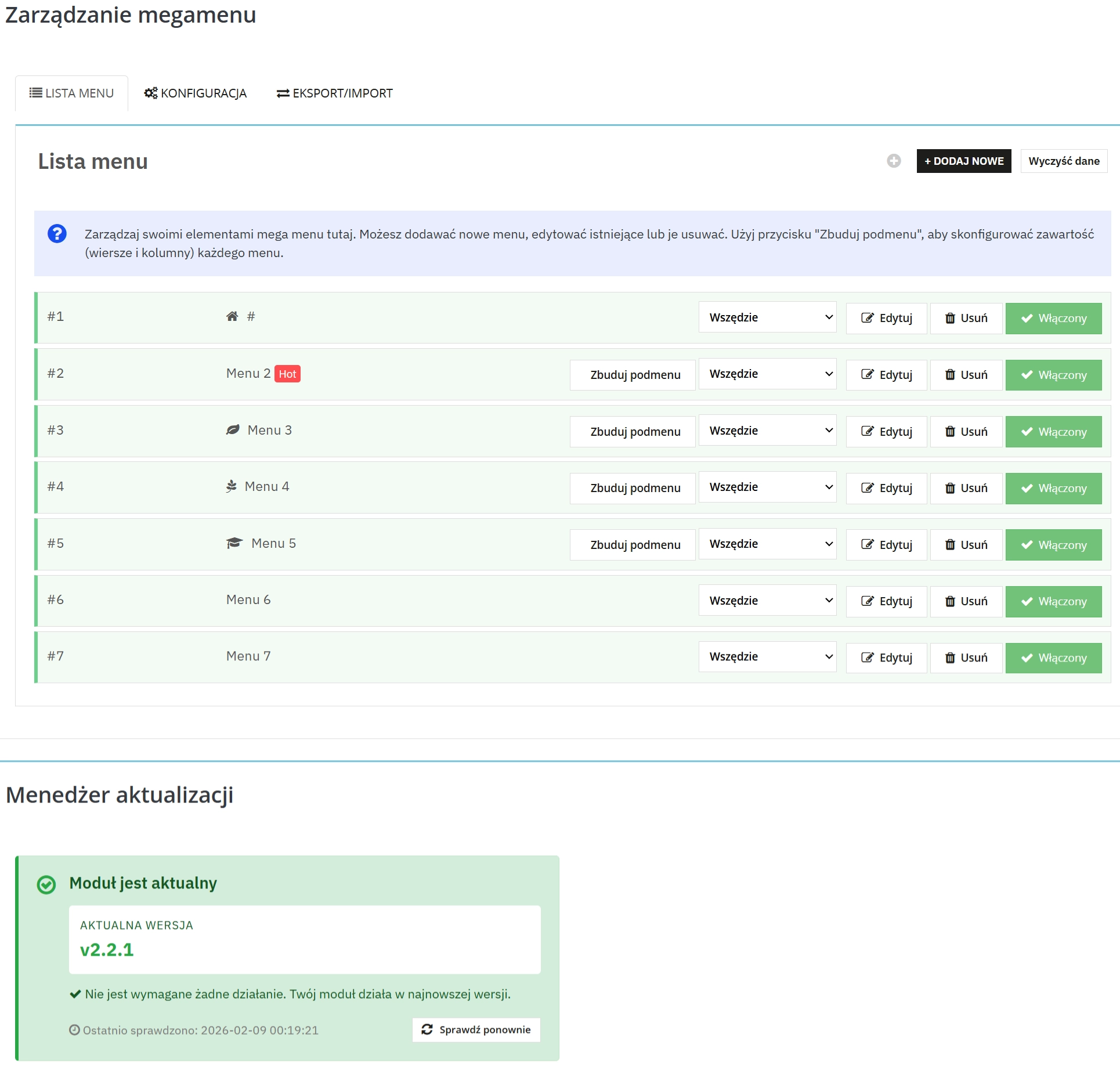This screenshot has width=1120, height=1066.
Task: Click Zbuduj podmenu for Menu 3
Action: click(632, 431)
